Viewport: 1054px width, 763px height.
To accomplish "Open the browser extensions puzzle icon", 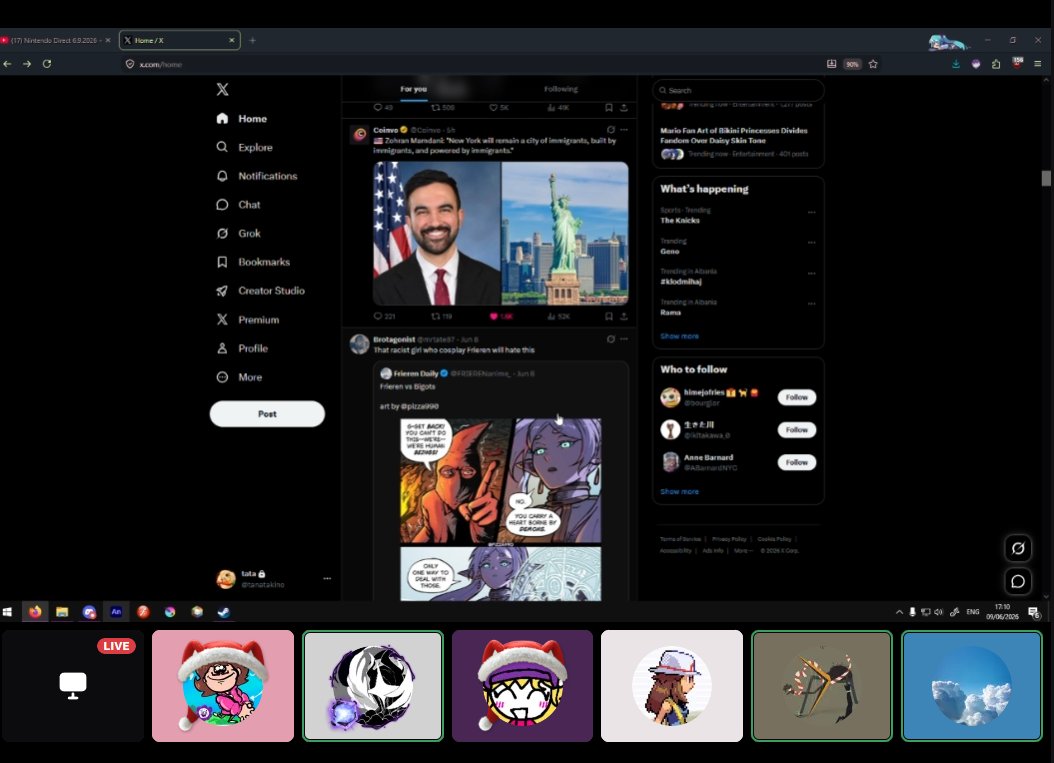I will coord(996,64).
